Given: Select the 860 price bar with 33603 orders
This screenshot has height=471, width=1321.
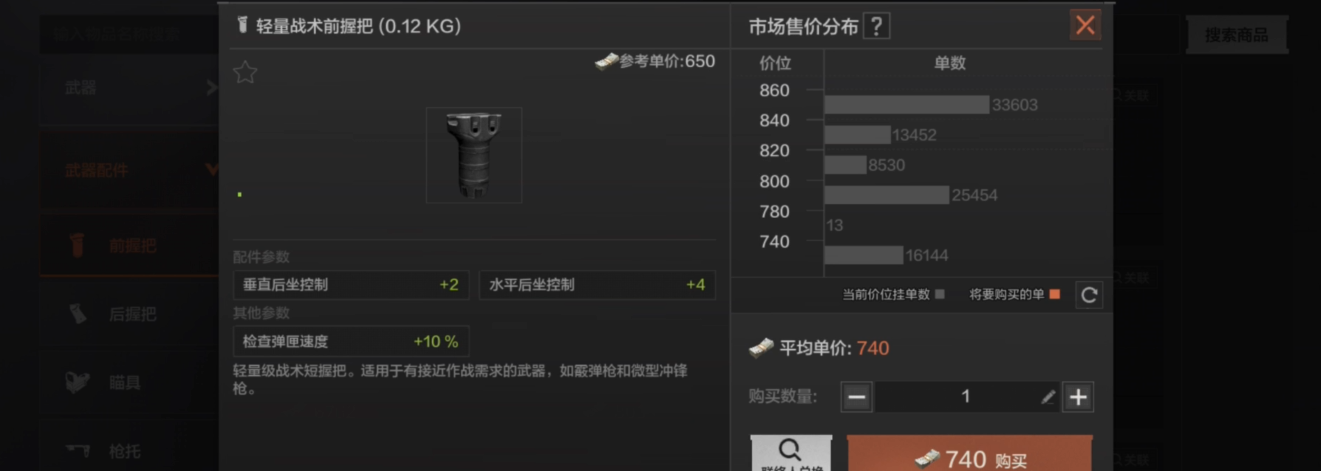Looking at the screenshot, I should pos(907,104).
